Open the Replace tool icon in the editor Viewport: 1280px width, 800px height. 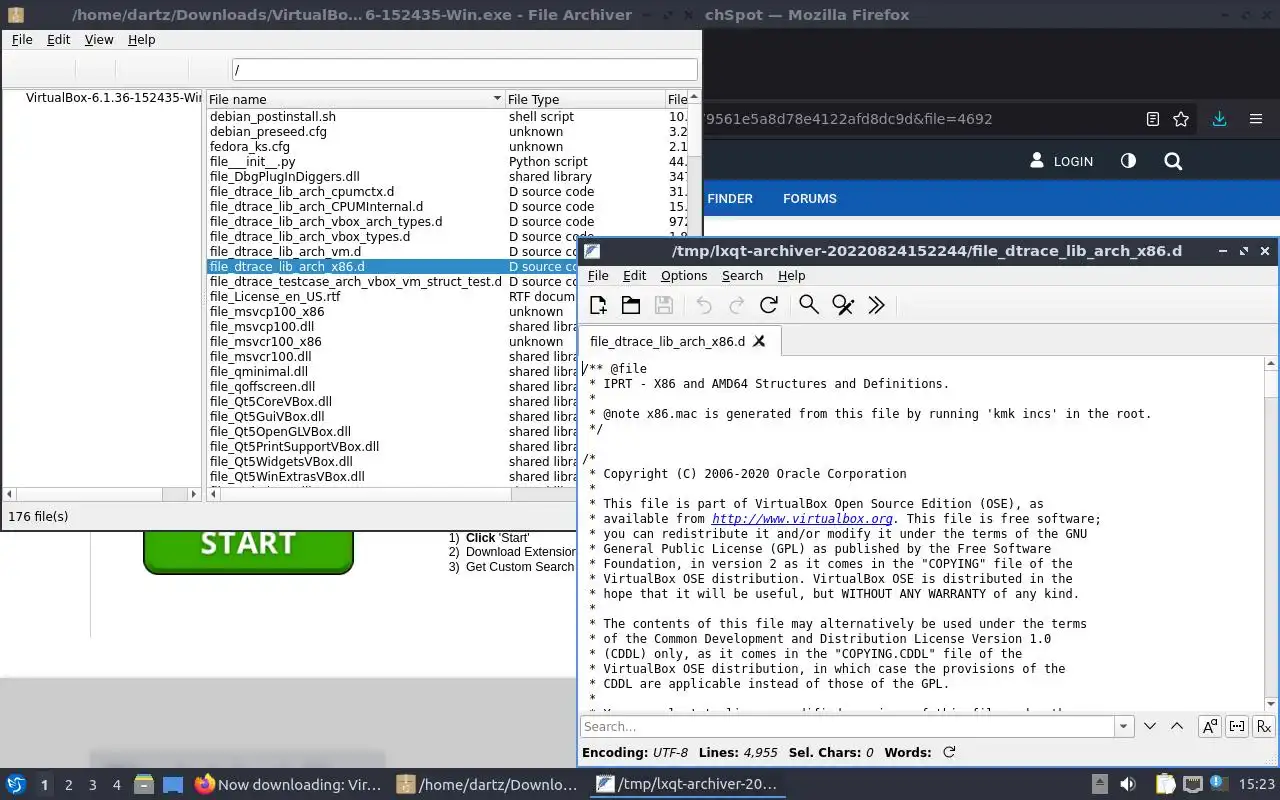(843, 305)
